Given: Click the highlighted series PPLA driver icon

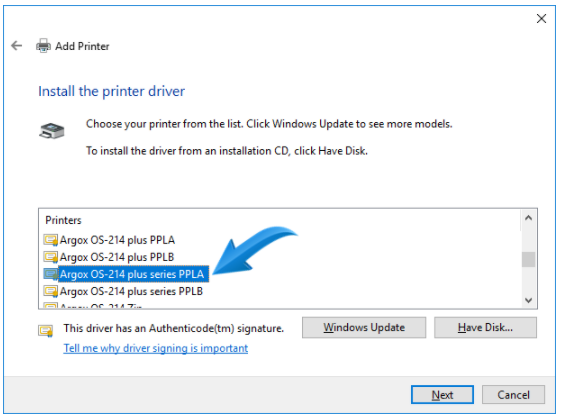Looking at the screenshot, I should click(50, 274).
